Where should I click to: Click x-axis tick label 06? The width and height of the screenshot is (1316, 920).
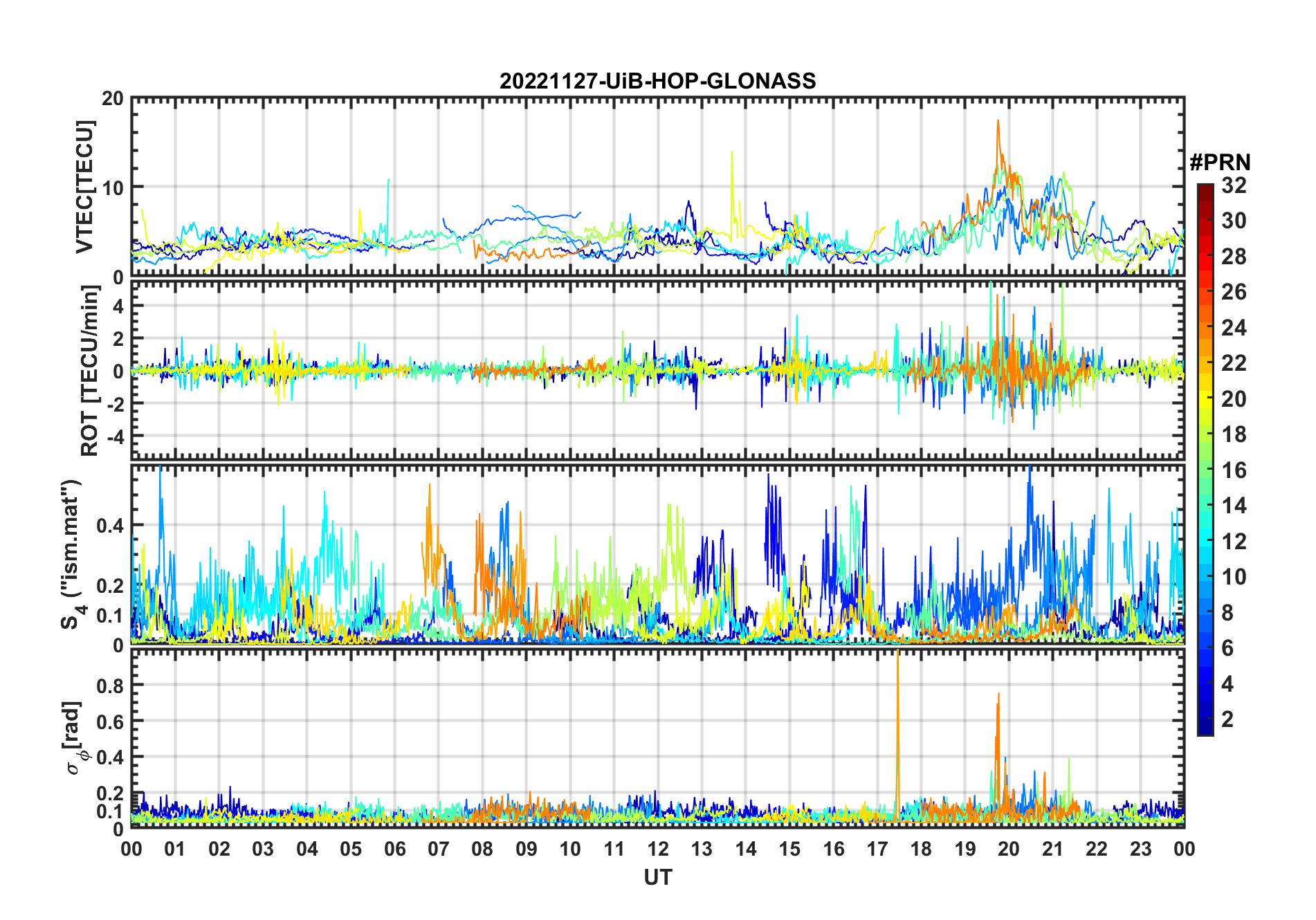coord(395,849)
